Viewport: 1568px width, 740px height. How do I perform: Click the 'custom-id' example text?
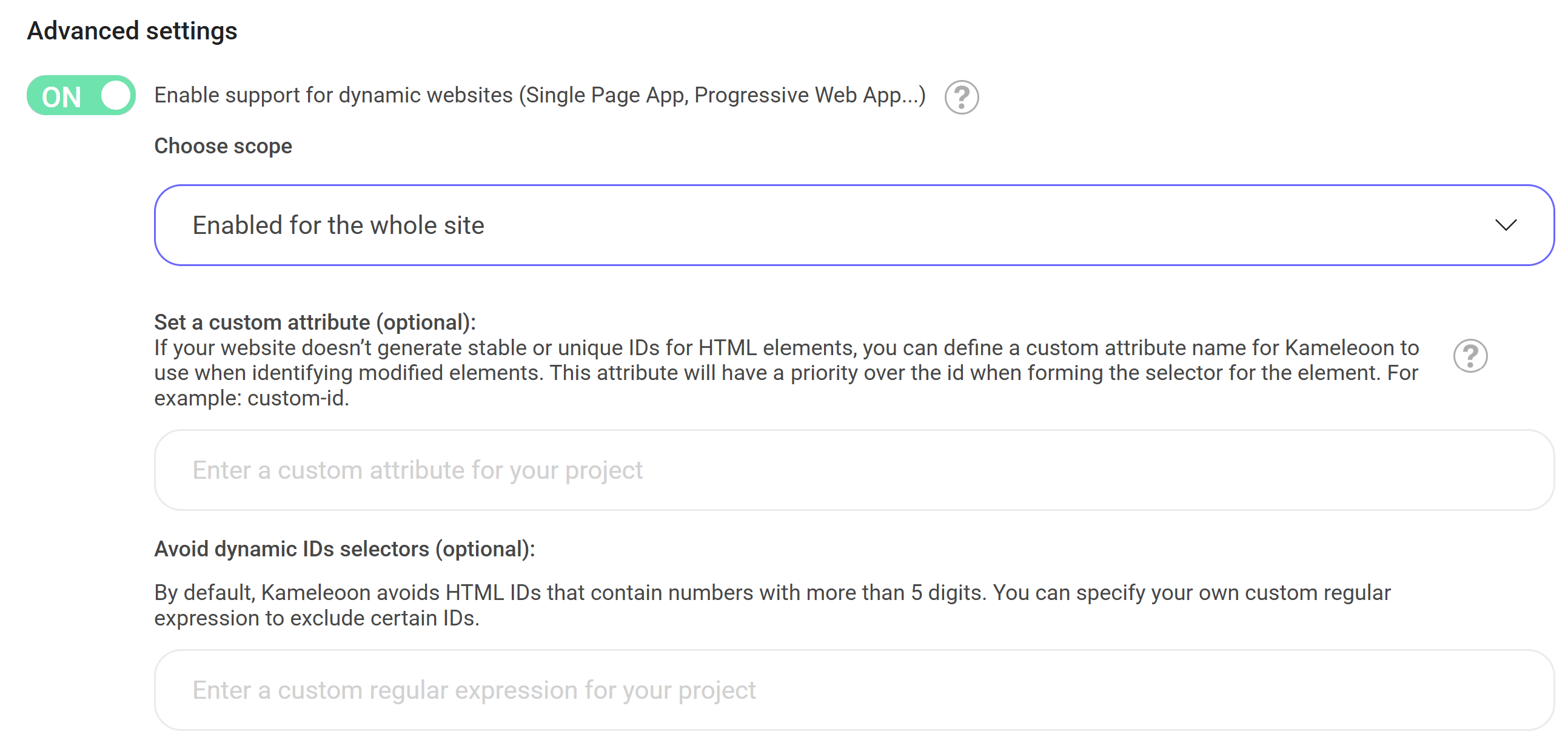297,398
